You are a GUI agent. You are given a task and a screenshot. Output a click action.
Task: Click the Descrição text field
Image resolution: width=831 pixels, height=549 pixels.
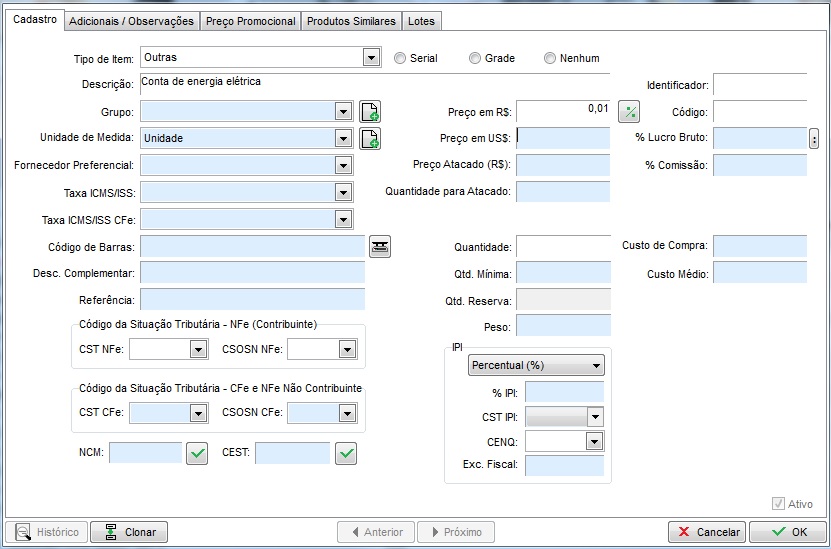pos(375,84)
